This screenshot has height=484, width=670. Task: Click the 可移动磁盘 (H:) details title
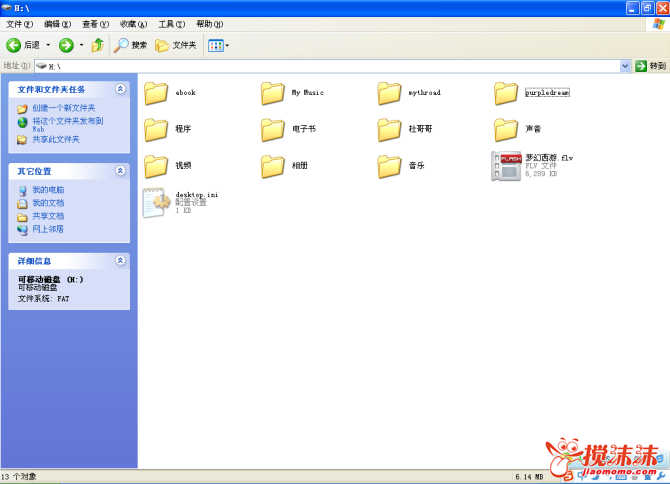[x=50, y=279]
